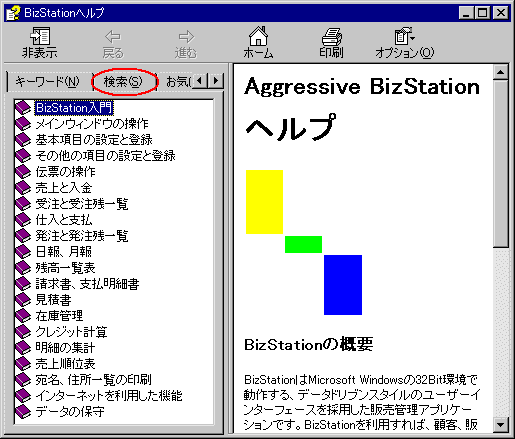Switch to the 検索(S) tab
Image resolution: width=515 pixels, height=439 pixels.
[x=123, y=81]
